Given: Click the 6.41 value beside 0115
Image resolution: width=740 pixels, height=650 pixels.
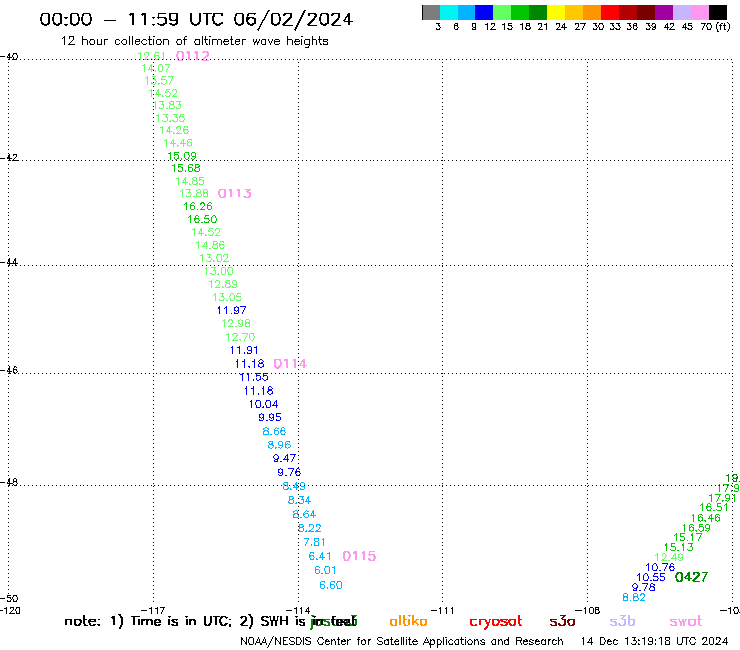Looking at the screenshot, I should tap(320, 556).
